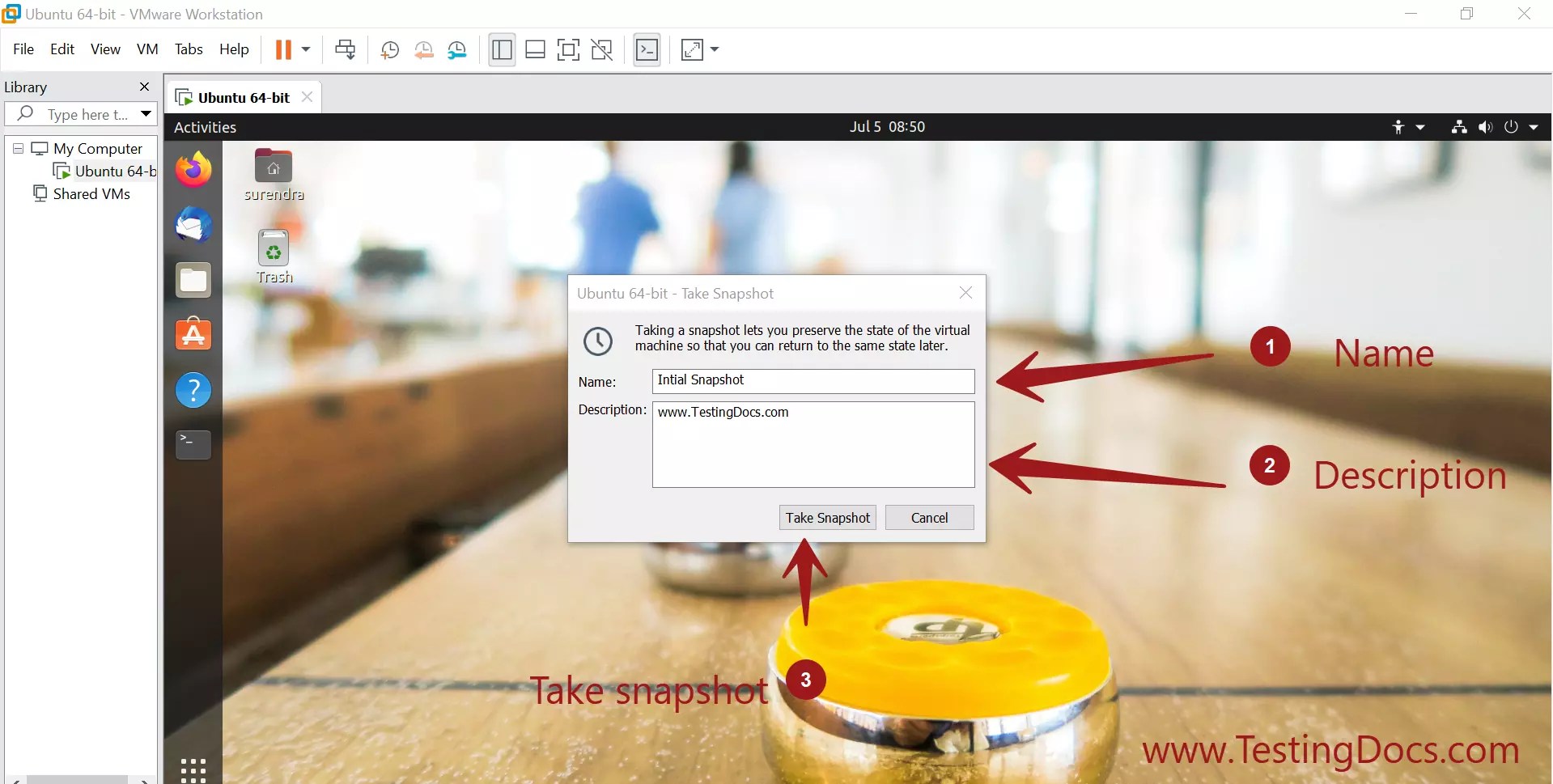
Task: Adjust the guest sound volume icon
Action: (x=1485, y=126)
